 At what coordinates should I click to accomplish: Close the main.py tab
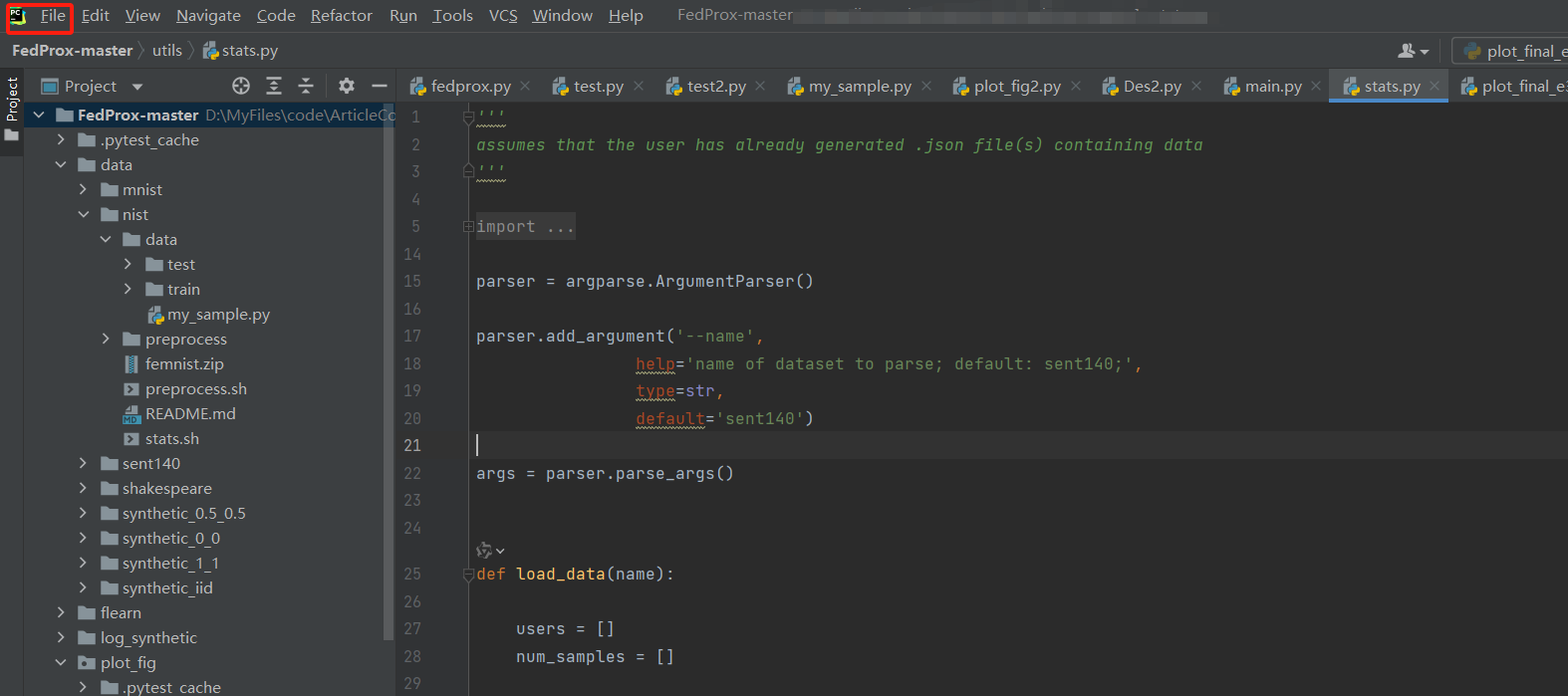(1316, 87)
